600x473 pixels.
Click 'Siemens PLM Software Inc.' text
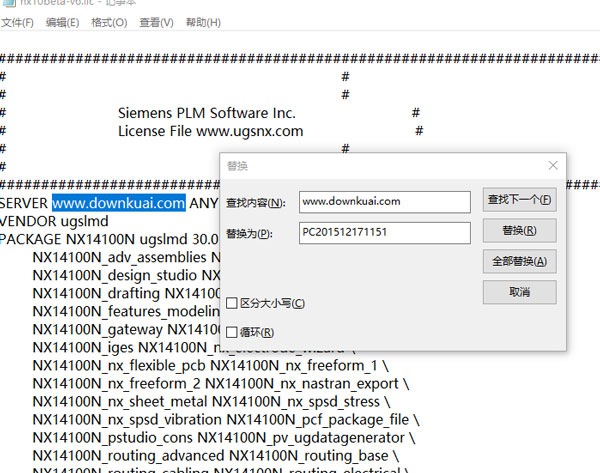tap(207, 113)
